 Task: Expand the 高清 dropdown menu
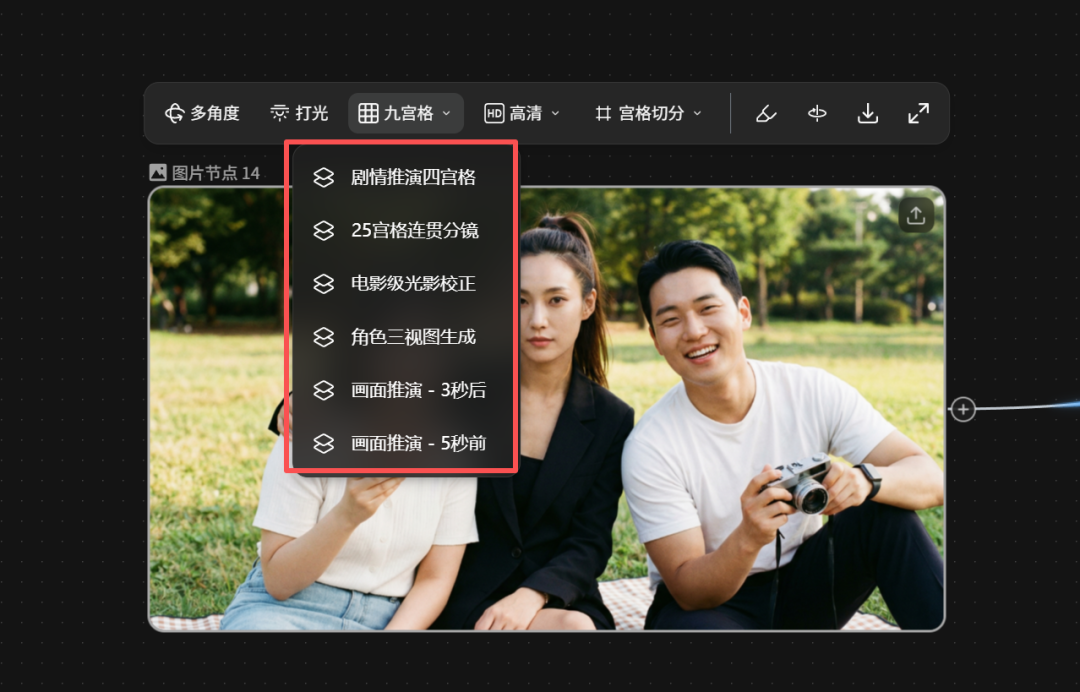556,113
